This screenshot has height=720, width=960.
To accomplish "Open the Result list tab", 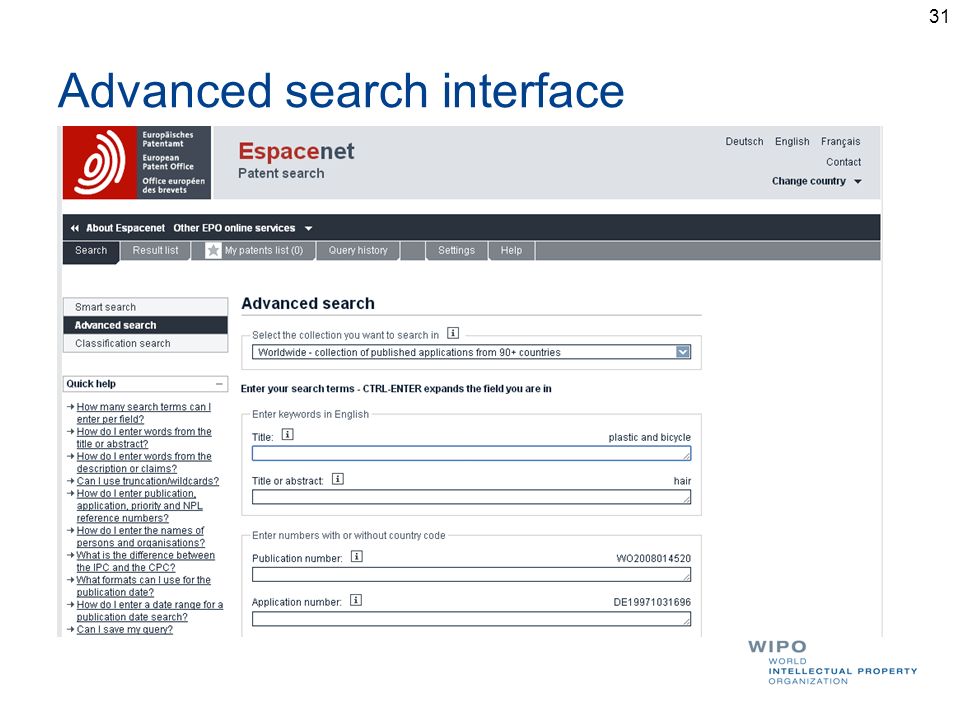I will 156,251.
